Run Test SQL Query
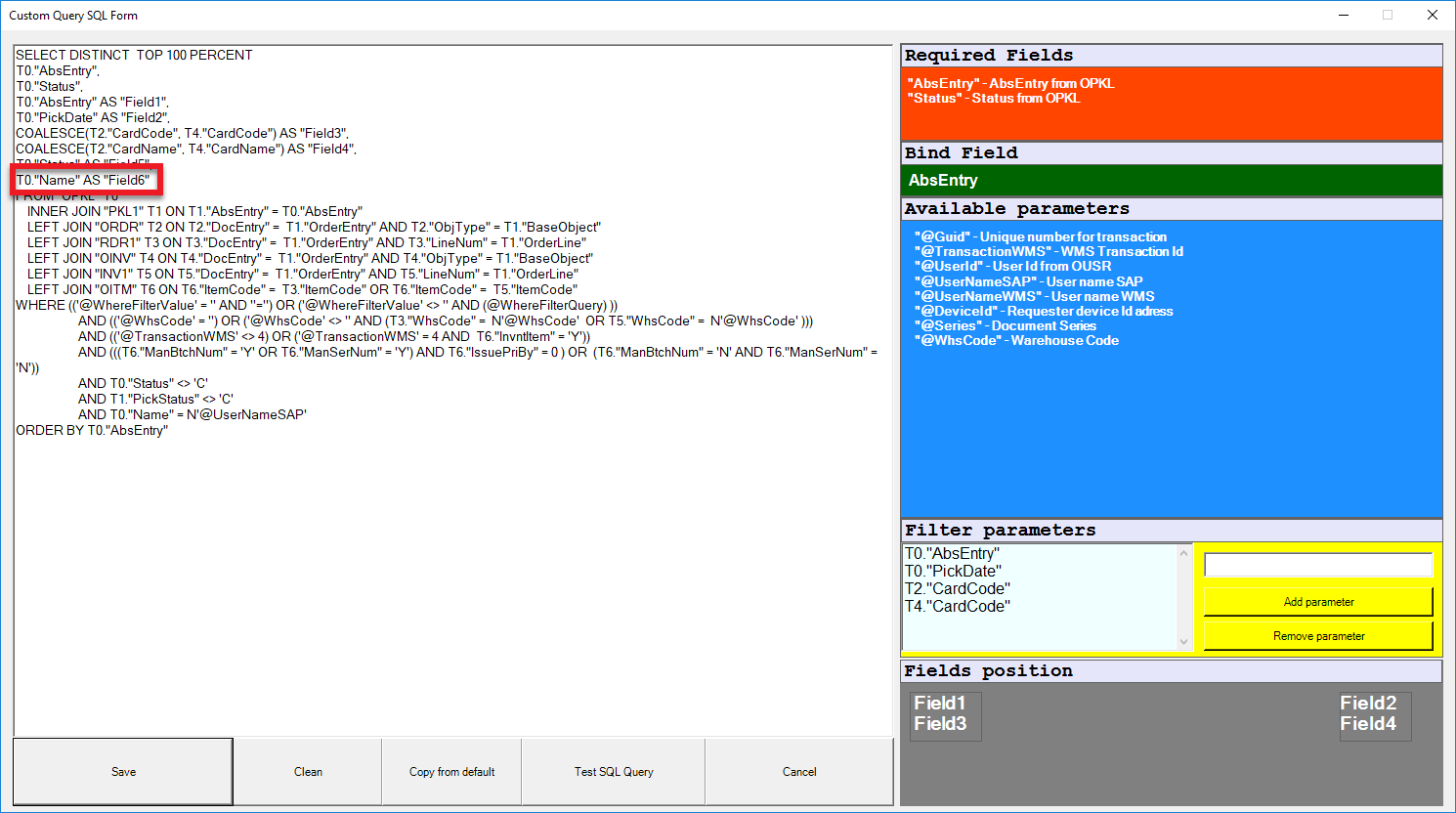Screen dimensions: 1456x813 tap(612, 771)
